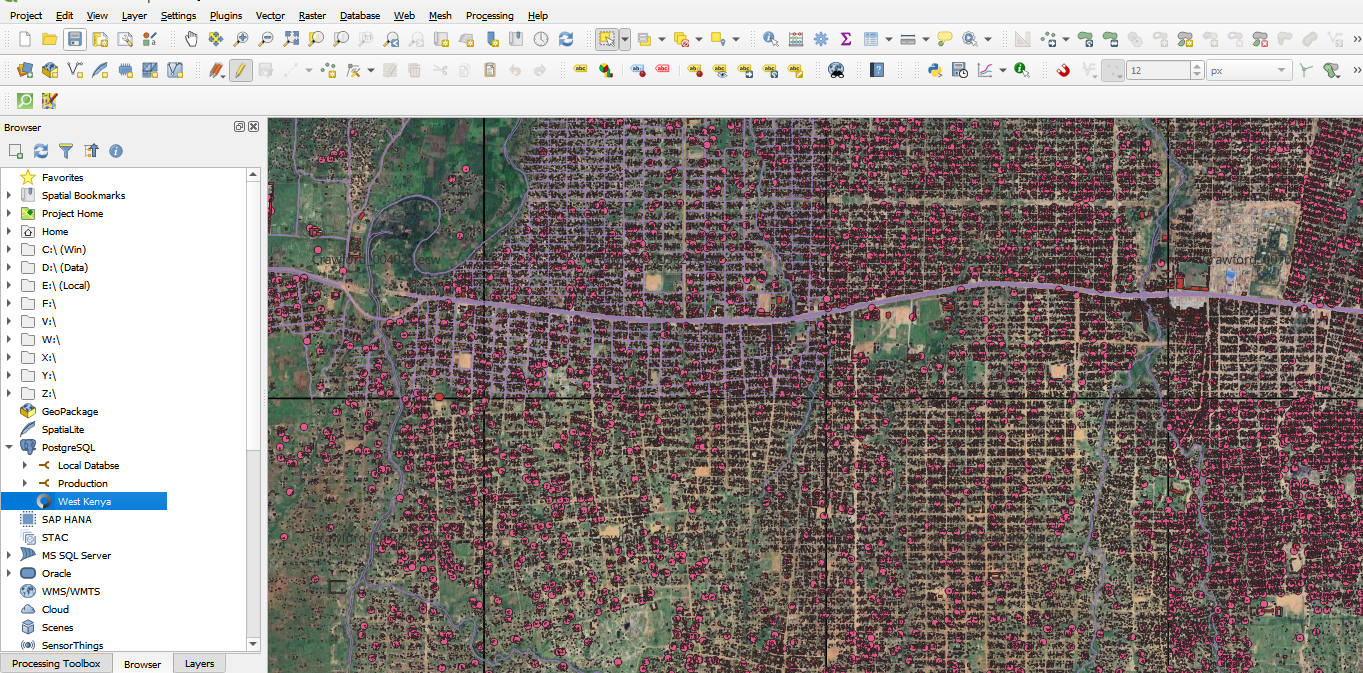The height and width of the screenshot is (673, 1363).
Task: Open the snapping units px dropdown
Action: [x=1249, y=70]
